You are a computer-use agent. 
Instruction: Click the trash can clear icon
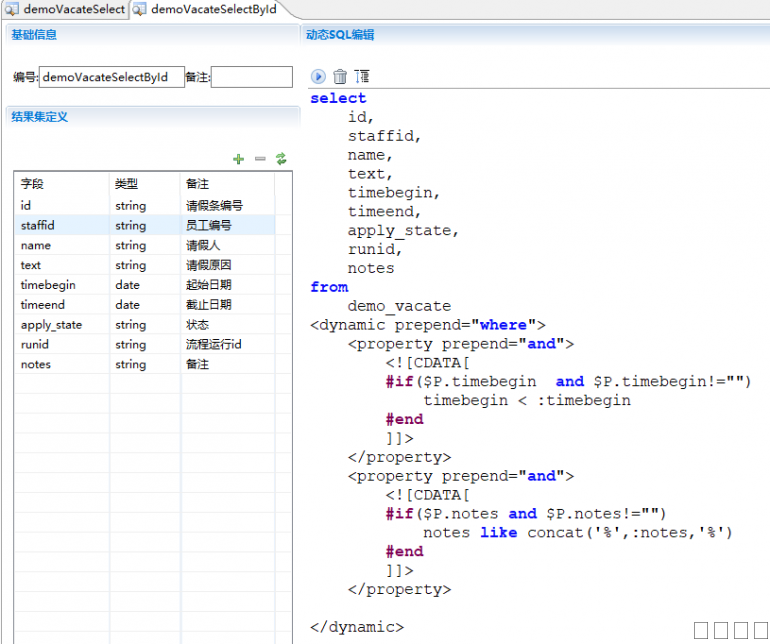click(340, 76)
